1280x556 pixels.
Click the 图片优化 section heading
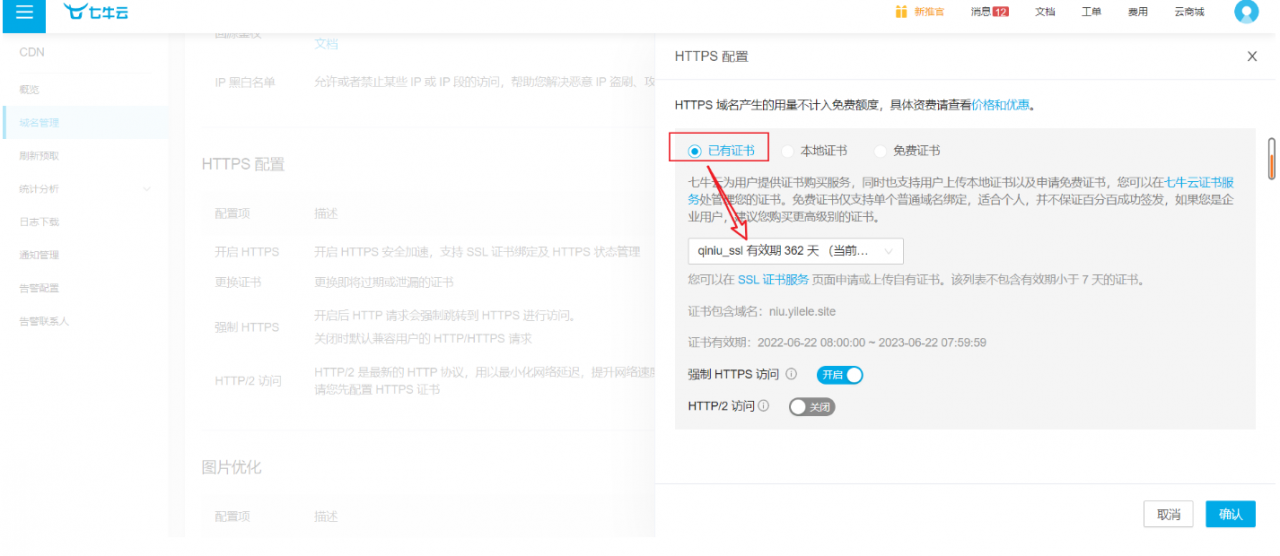pyautogui.click(x=231, y=467)
